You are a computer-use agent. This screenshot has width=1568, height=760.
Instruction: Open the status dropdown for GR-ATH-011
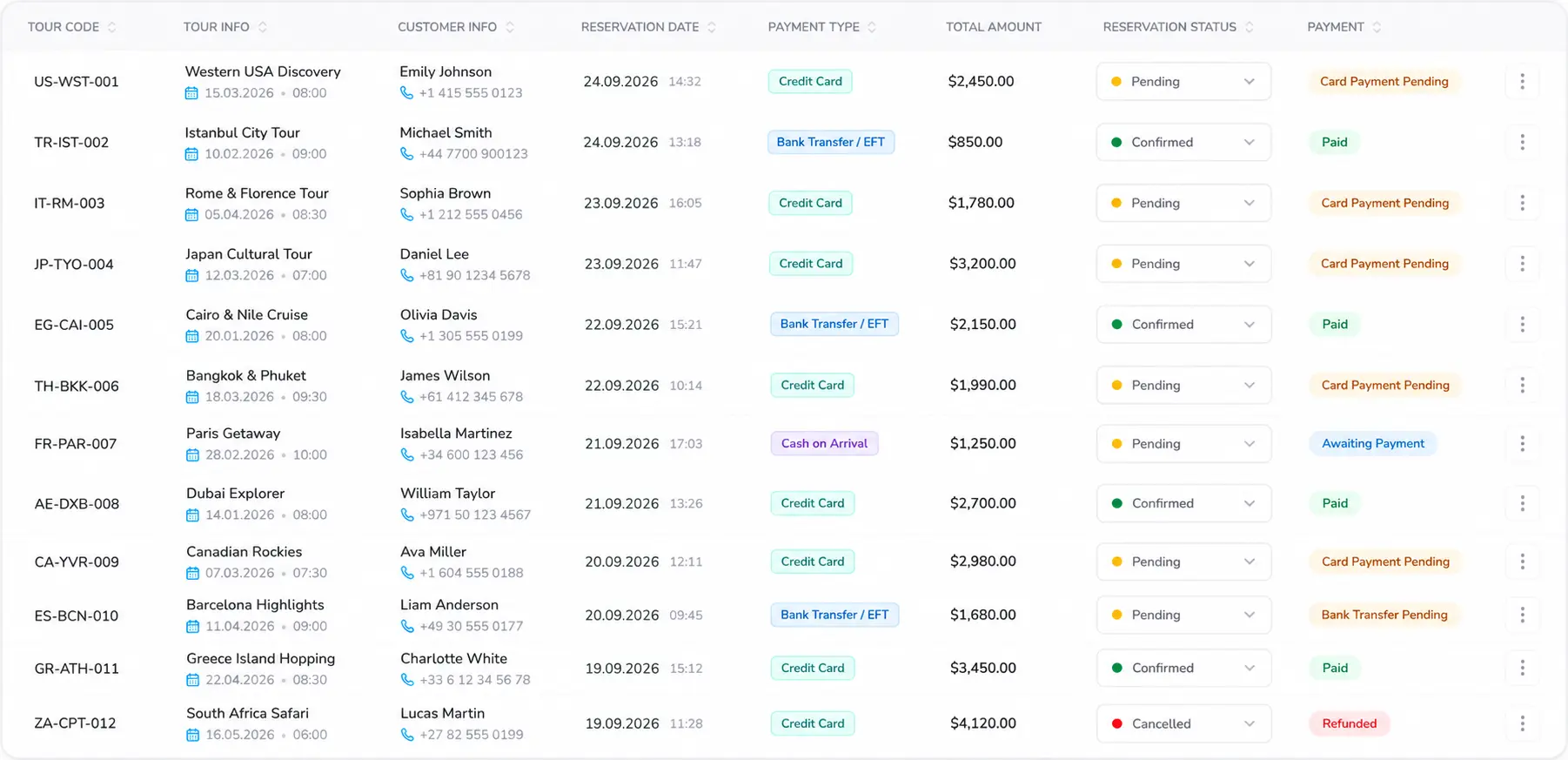[1183, 668]
